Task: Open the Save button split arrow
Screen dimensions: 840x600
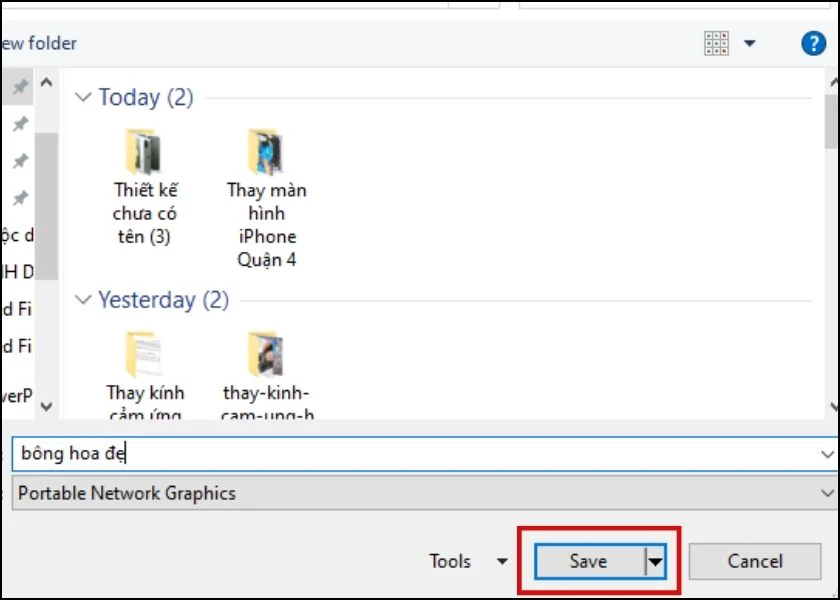Action: click(x=656, y=561)
